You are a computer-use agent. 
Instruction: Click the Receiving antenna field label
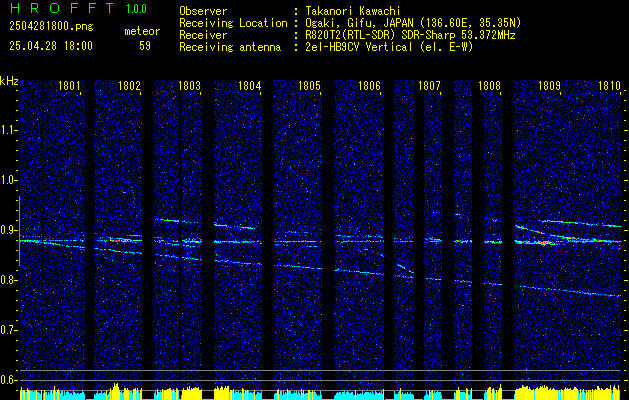(x=230, y=47)
